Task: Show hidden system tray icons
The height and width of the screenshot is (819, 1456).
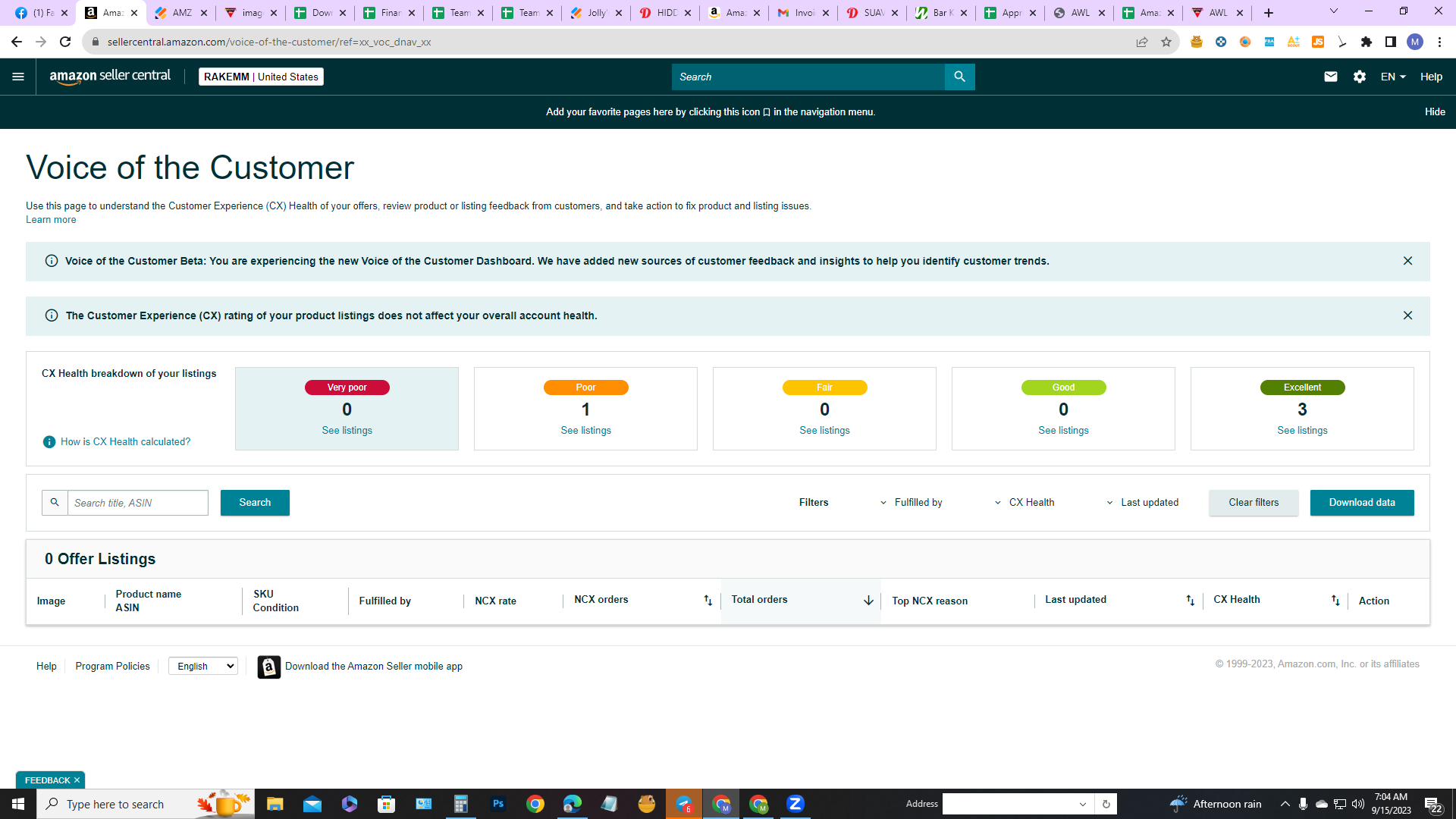Action: point(1285,804)
